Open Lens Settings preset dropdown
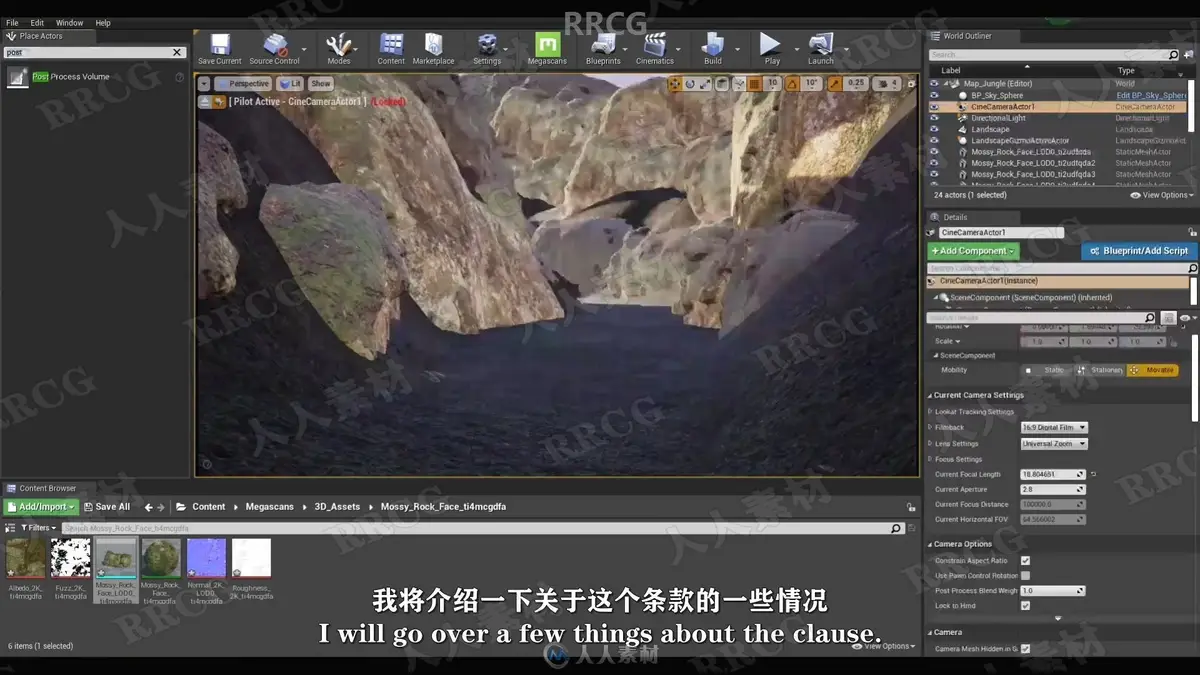Viewport: 1200px width, 675px height. point(1054,444)
